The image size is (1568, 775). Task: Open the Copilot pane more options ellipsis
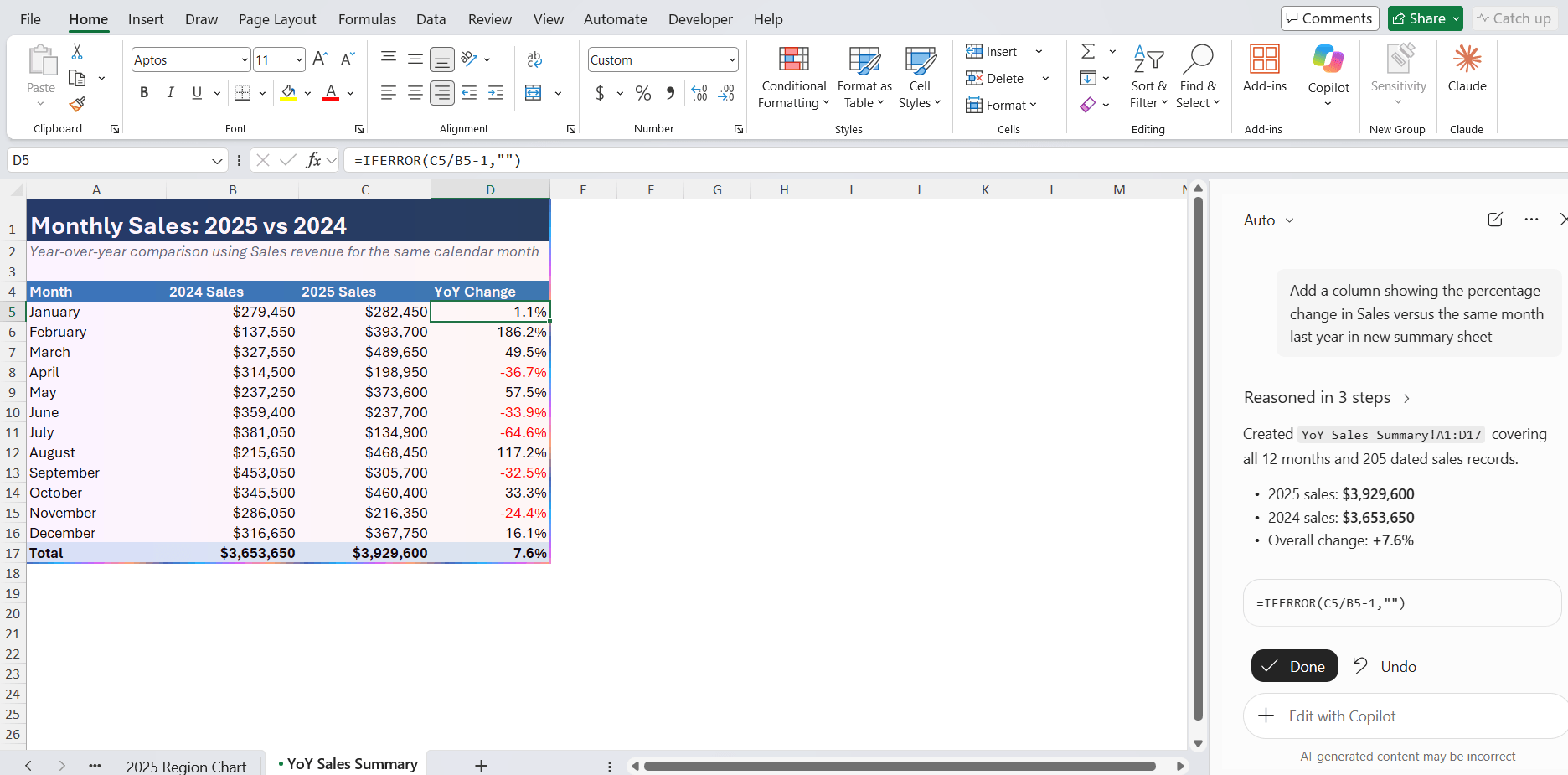coord(1531,220)
